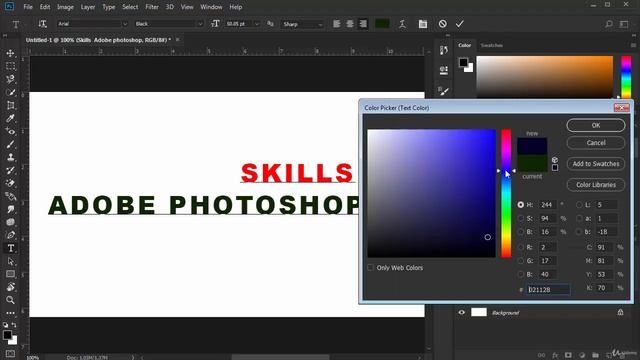The image size is (640, 360).
Task: Left align the text
Action: coord(336,24)
